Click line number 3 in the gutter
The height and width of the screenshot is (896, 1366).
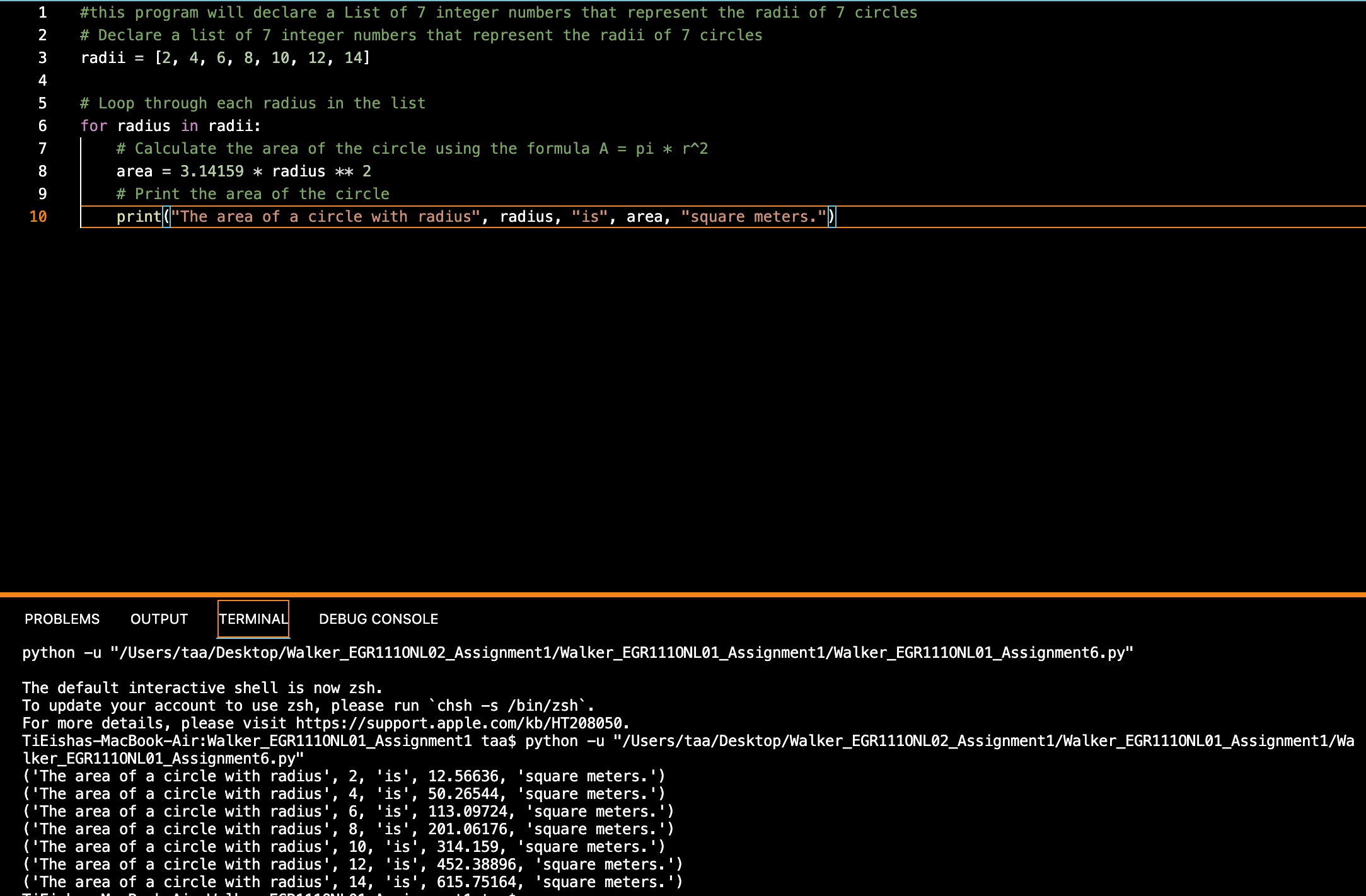tap(42, 58)
